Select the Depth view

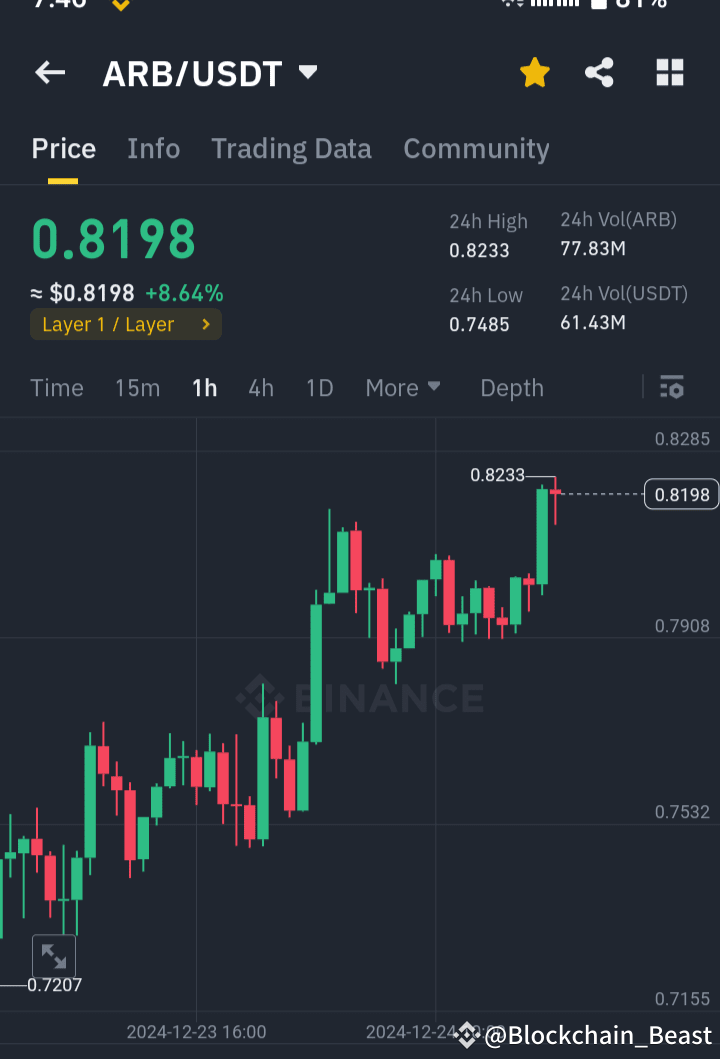click(x=511, y=387)
